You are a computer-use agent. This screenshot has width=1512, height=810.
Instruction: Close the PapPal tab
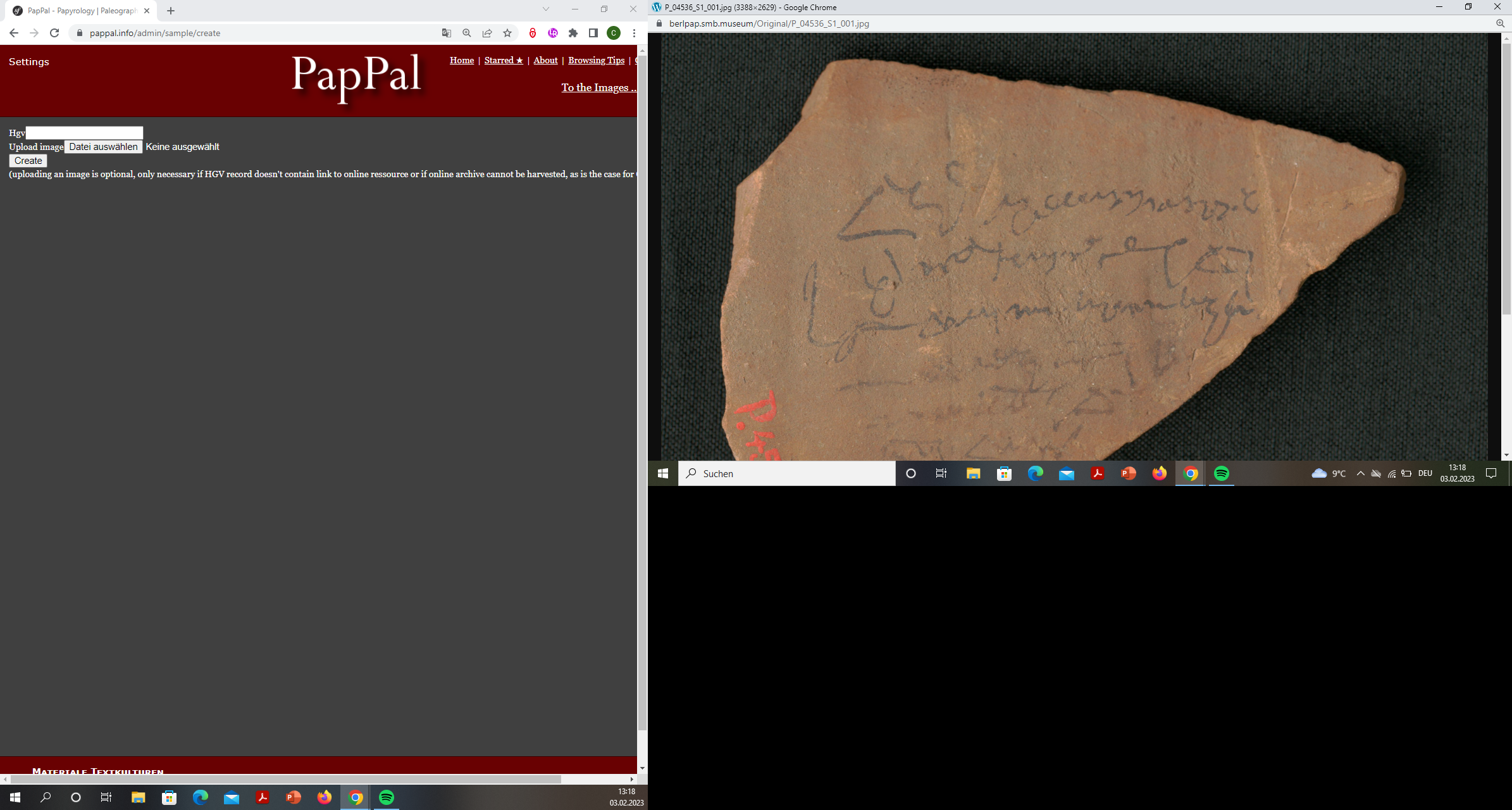(147, 11)
